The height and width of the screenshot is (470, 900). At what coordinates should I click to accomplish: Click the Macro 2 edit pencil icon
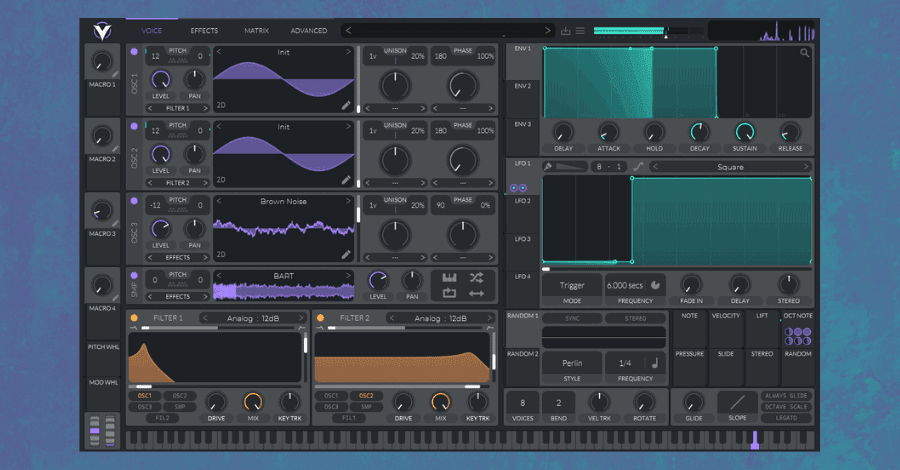(x=115, y=149)
